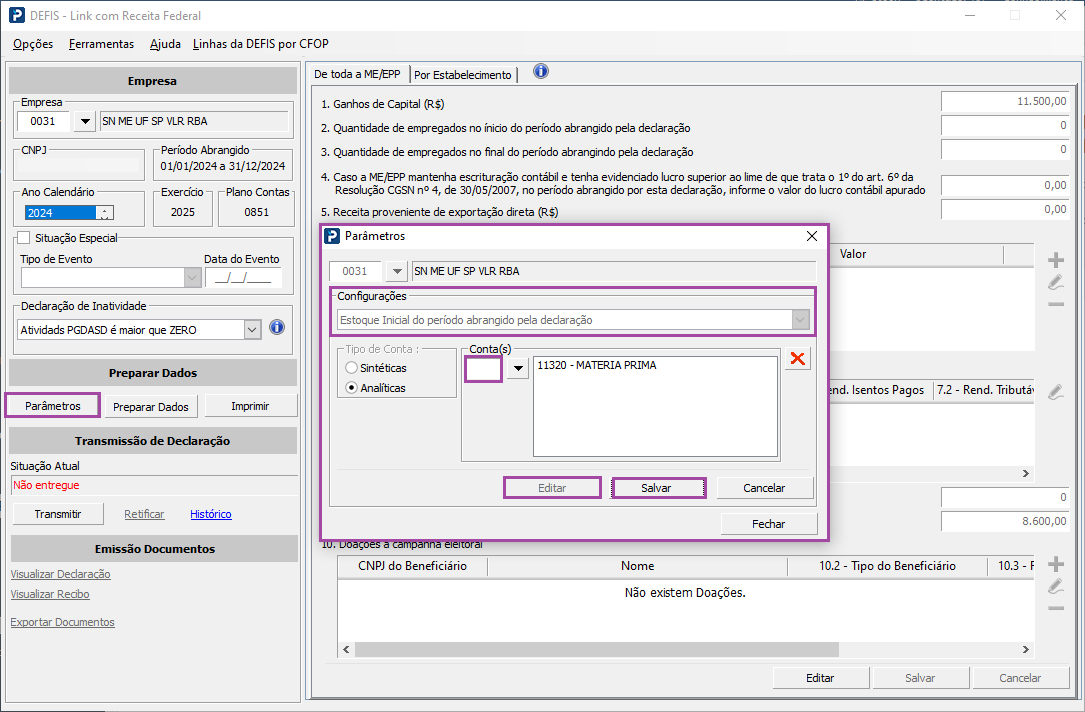Screen dimensions: 1085x712
Task: Click pencil icon beside Rend. Isentos Pagos table
Action: point(1055,391)
